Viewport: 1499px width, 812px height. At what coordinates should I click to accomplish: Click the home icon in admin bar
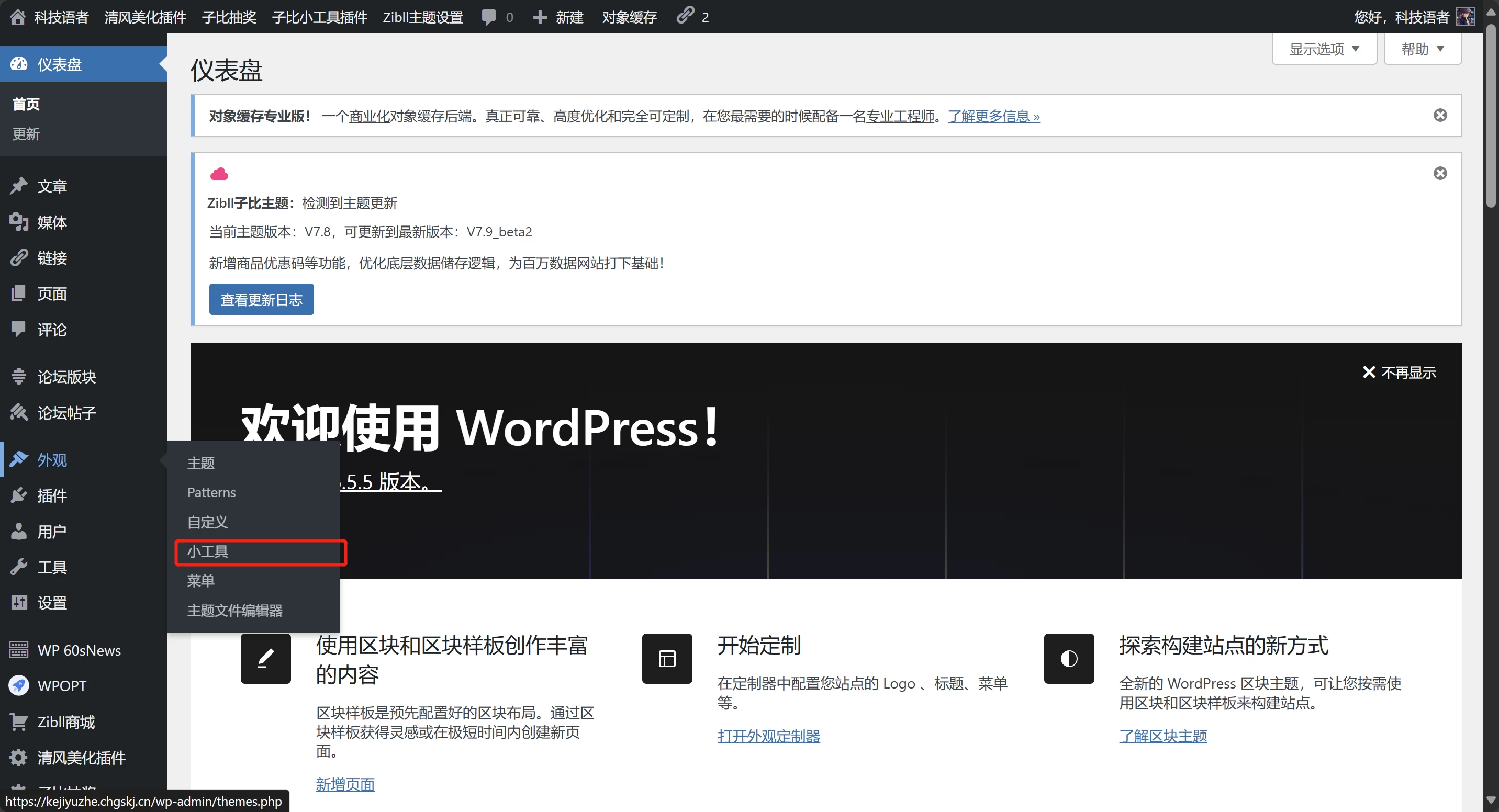17,17
